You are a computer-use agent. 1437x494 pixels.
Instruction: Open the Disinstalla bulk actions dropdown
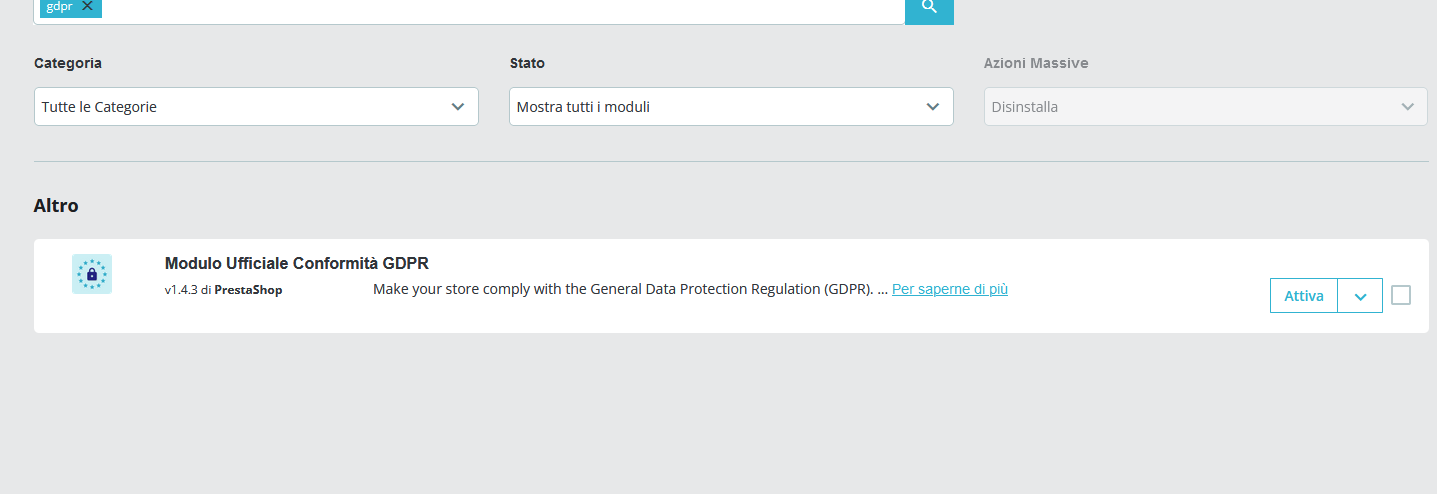click(x=1205, y=107)
